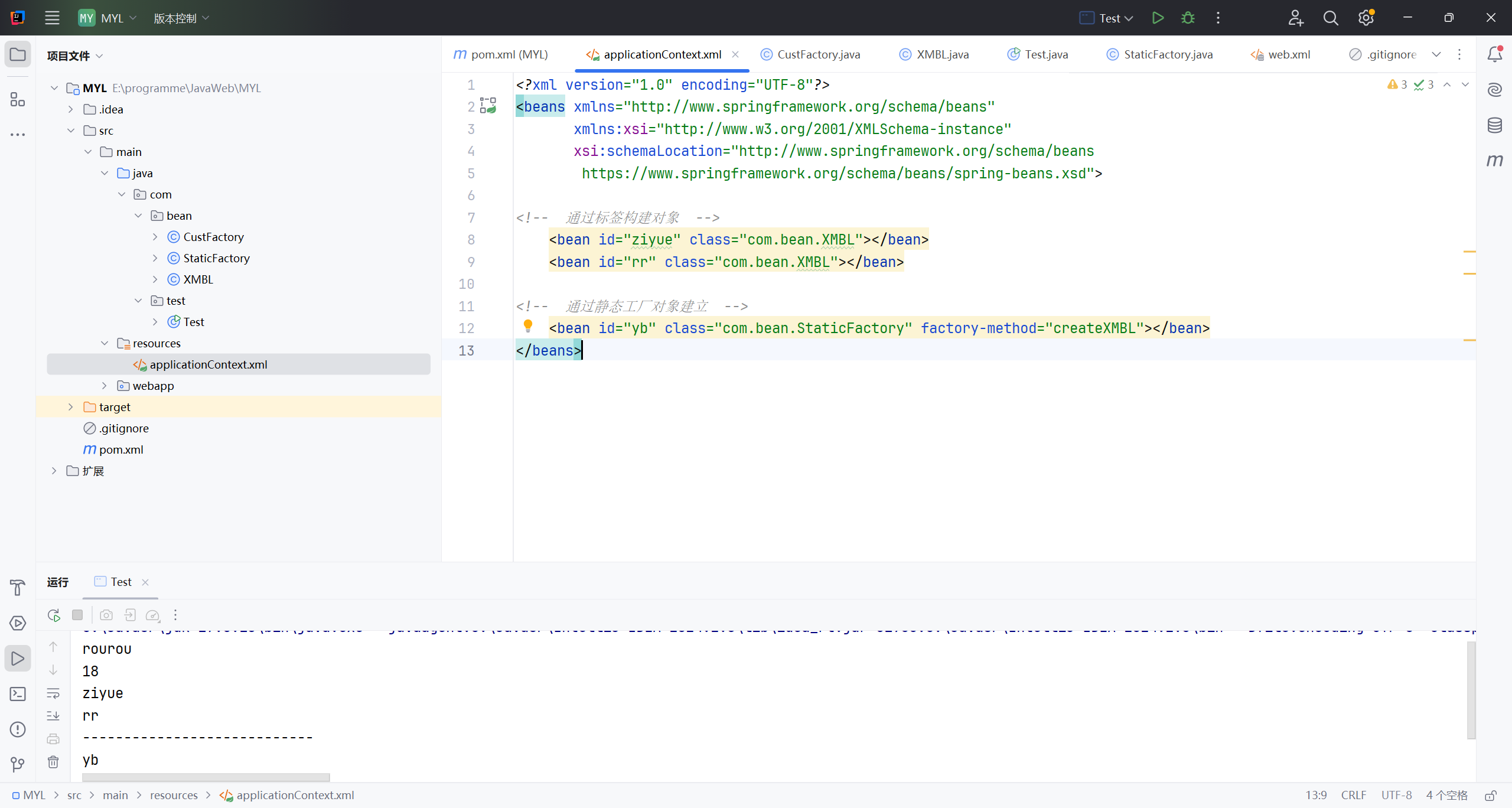Click the Clear All trash icon
Image resolution: width=1512 pixels, height=808 pixels.
pos(53,762)
